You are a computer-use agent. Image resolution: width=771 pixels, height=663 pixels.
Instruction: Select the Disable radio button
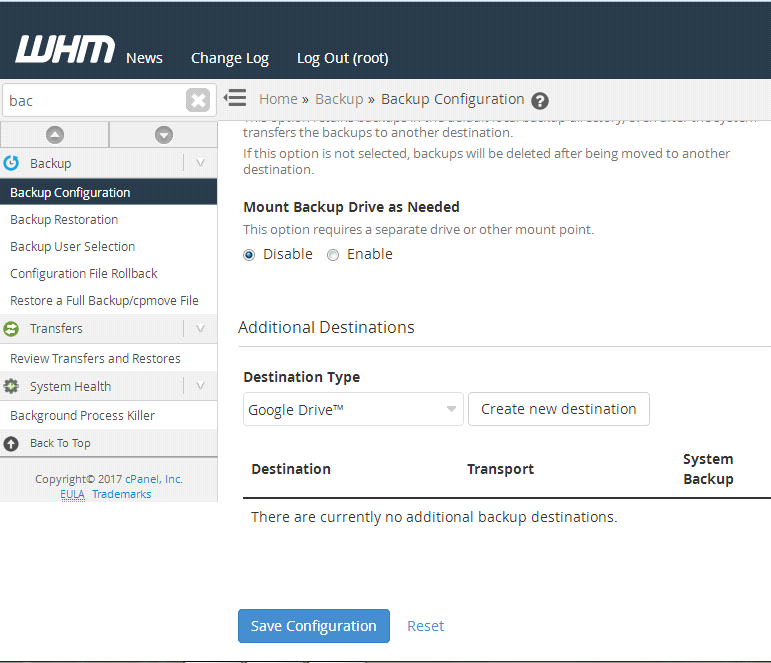pos(249,255)
